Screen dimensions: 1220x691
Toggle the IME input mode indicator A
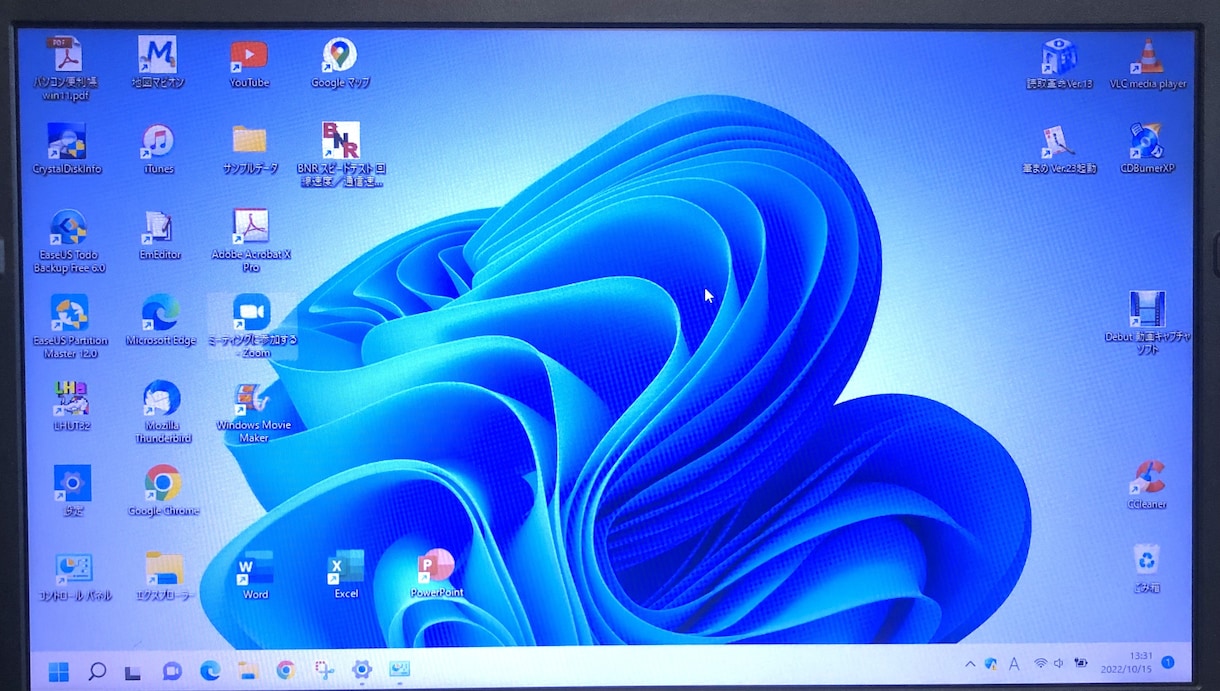[1014, 663]
